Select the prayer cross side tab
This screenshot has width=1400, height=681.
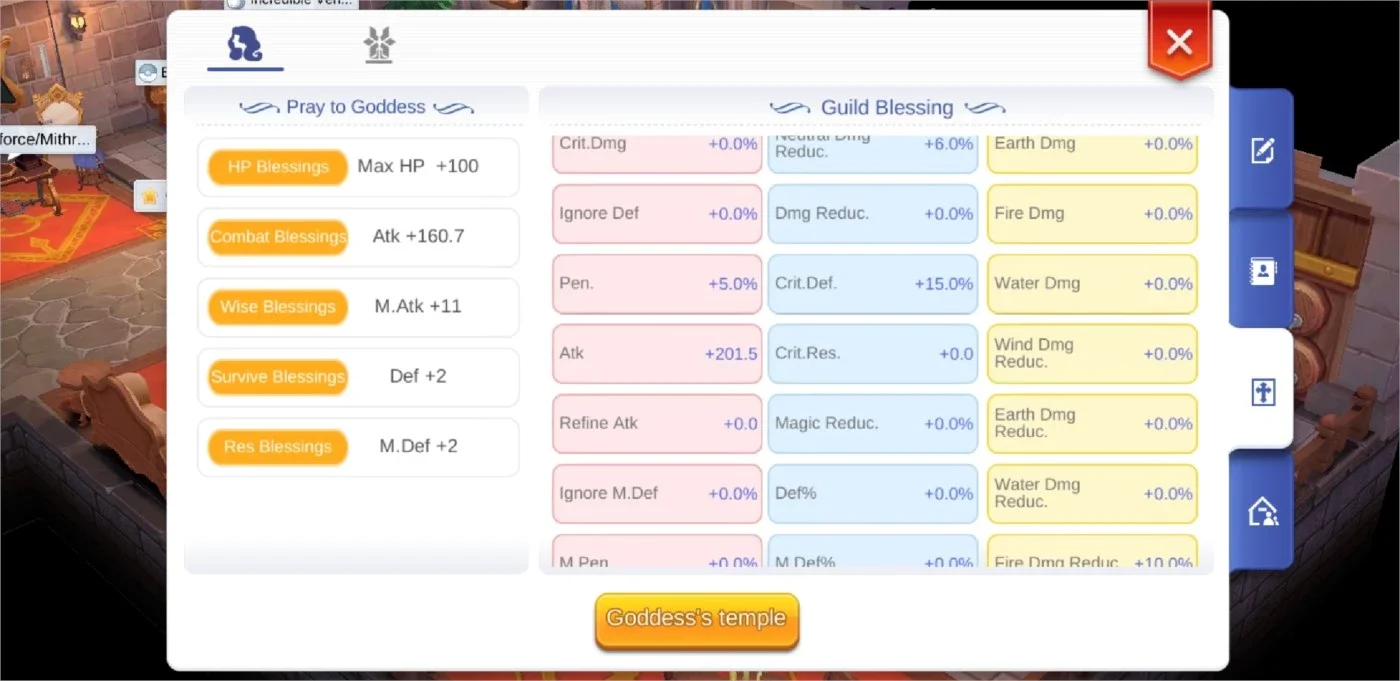[1262, 392]
